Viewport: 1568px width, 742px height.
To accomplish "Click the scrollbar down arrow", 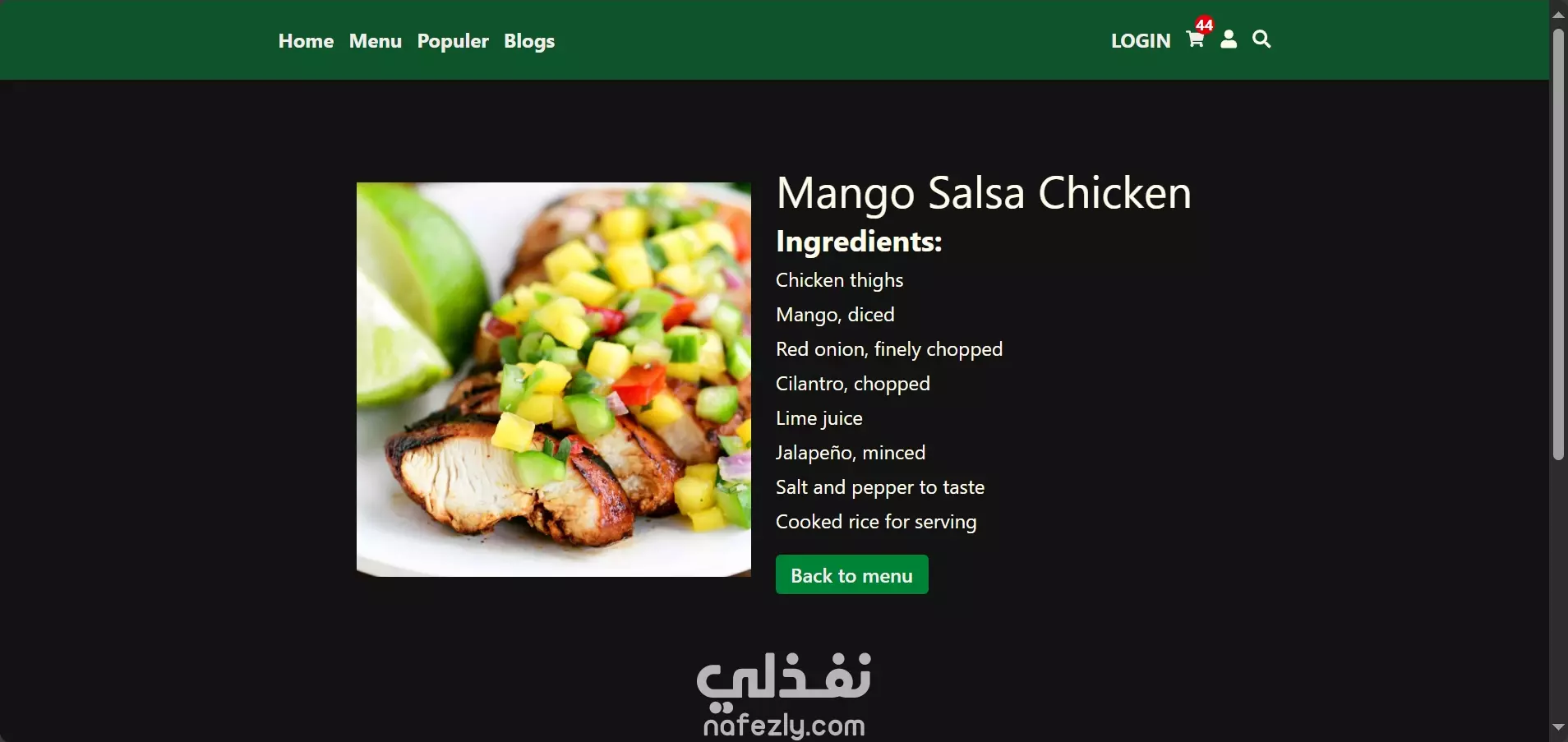I will (1558, 727).
